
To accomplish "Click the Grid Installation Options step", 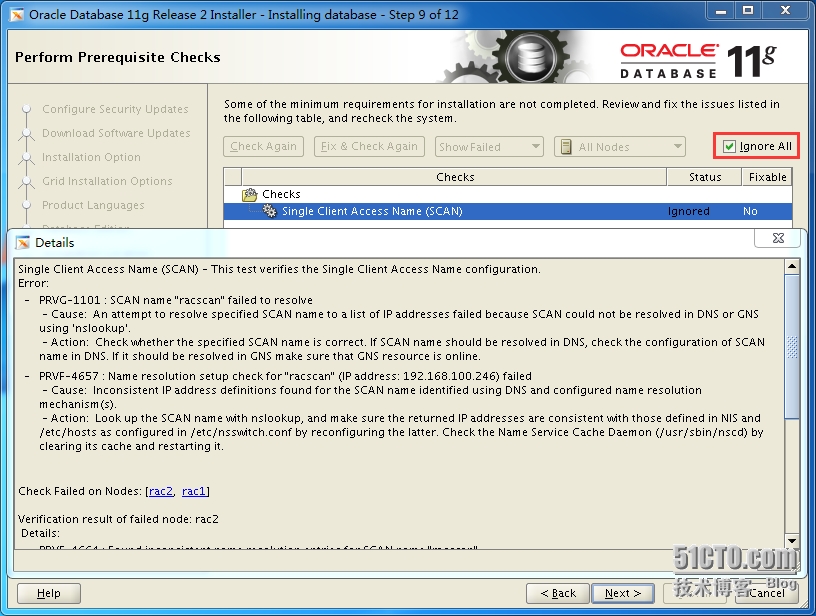I will [x=107, y=181].
